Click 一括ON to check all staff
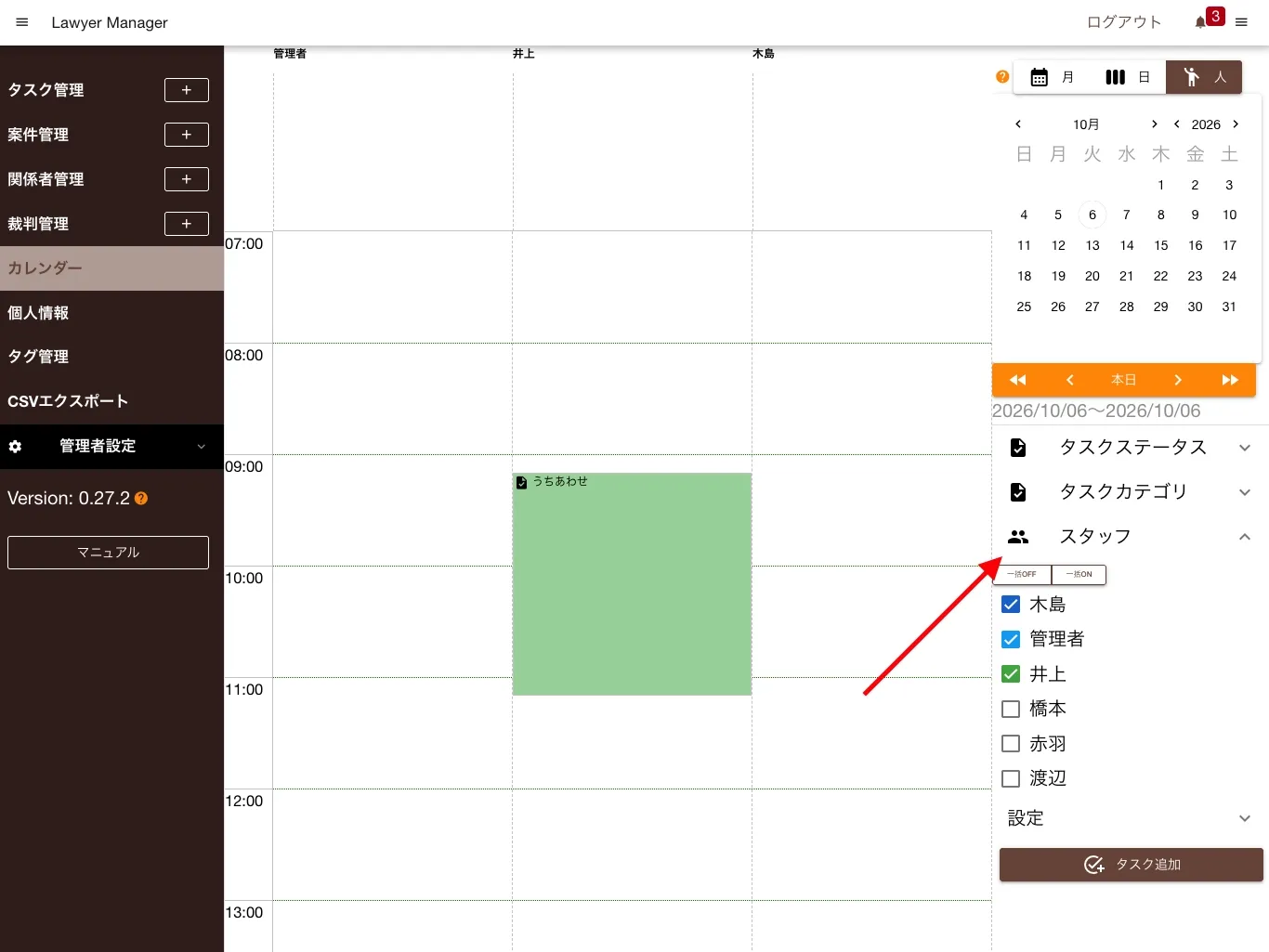This screenshot has height=952, width=1269. (1079, 575)
